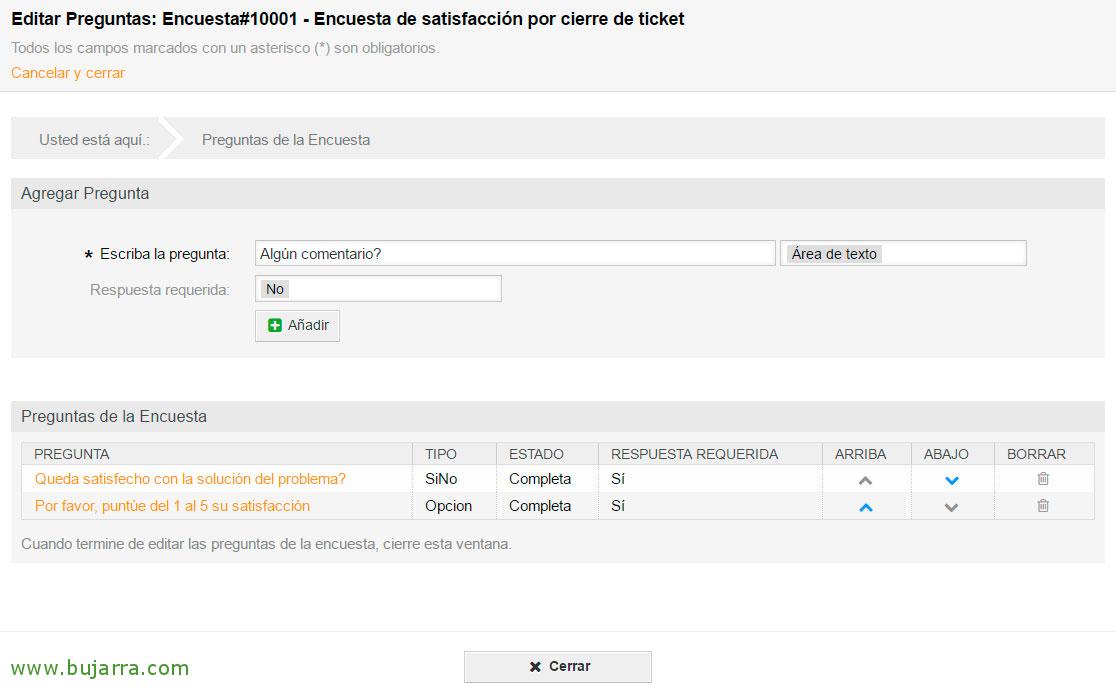Click the www.bujarra.com watermark
Image resolution: width=1116 pixels, height=690 pixels.
[100, 668]
